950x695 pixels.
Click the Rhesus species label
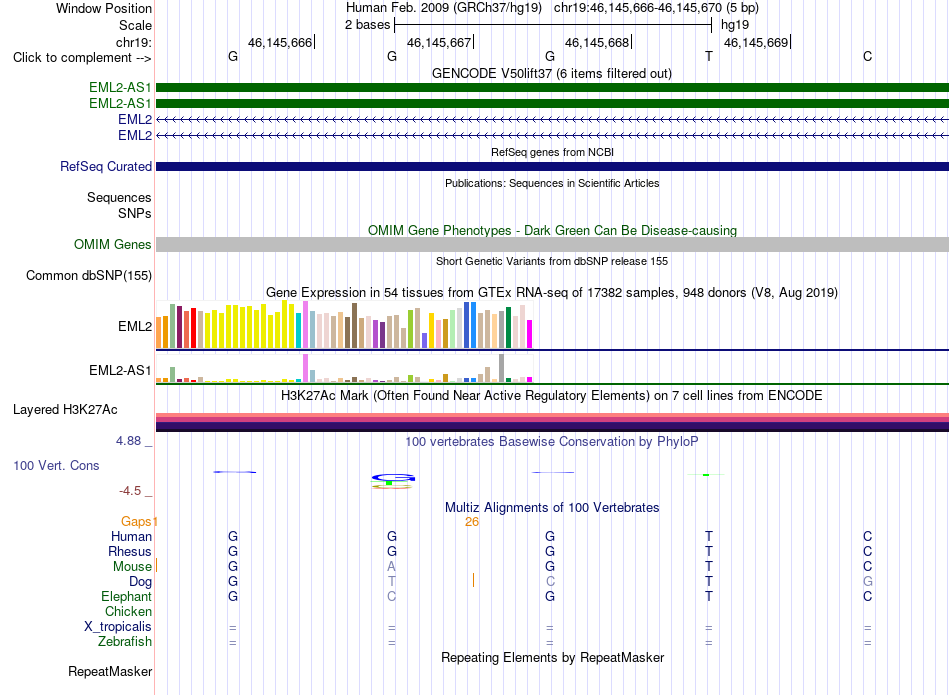tap(130, 551)
